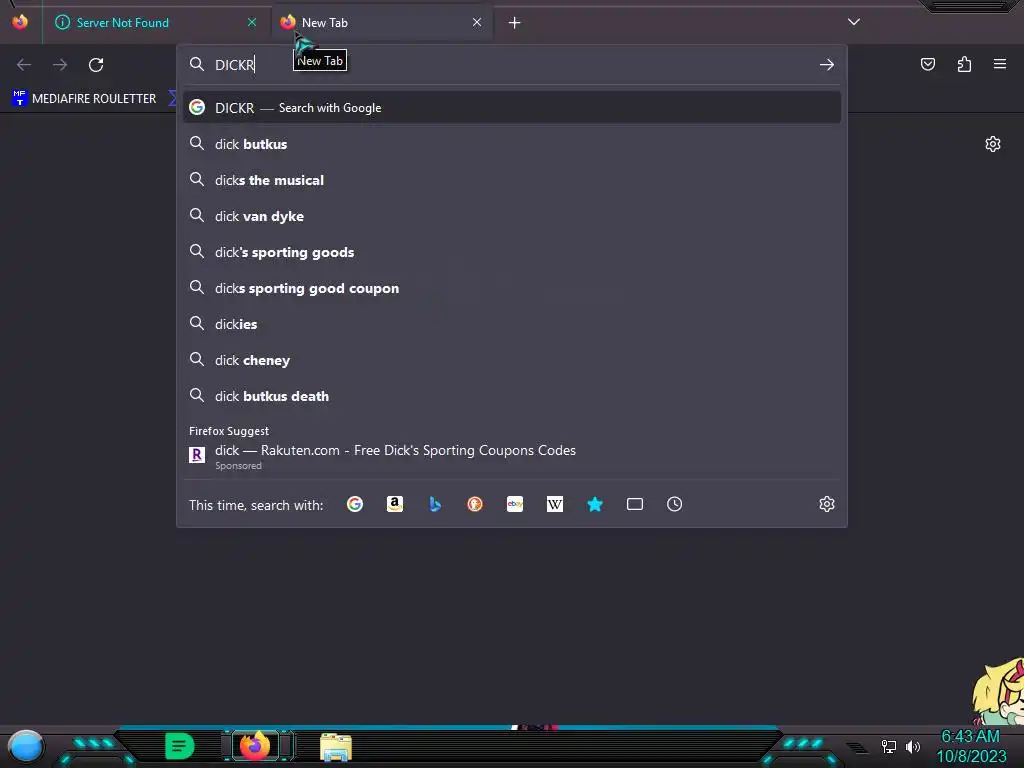Choose the 'cheney' suggestion

pos(512,360)
